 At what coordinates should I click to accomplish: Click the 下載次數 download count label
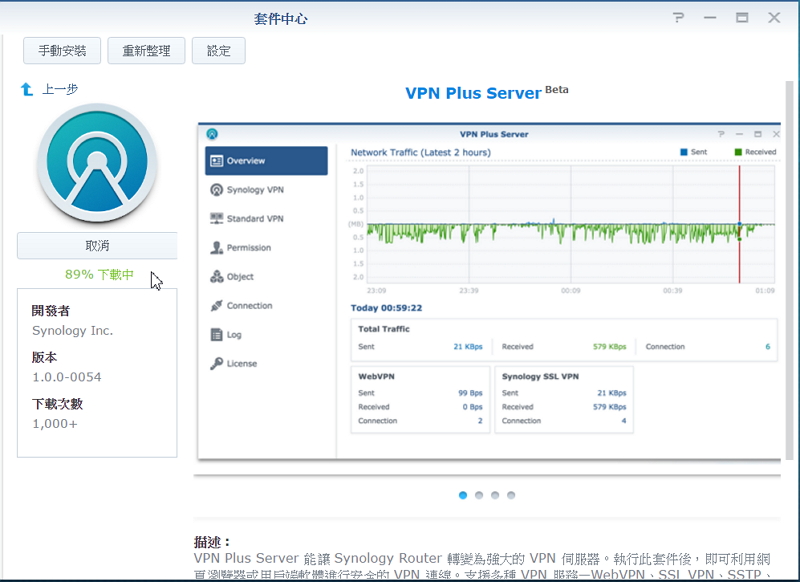pyautogui.click(x=57, y=404)
